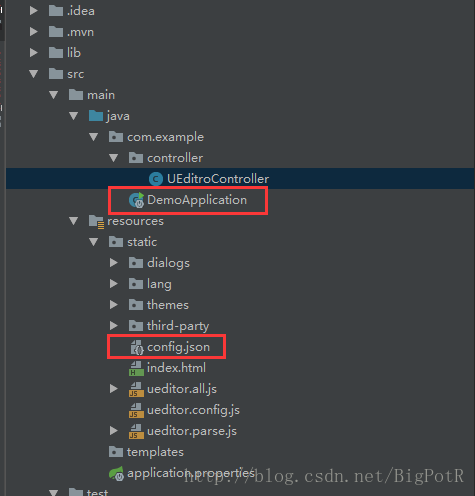Click the DemoApplication Spring Boot class icon
This screenshot has width=475, height=496.
coord(137,200)
